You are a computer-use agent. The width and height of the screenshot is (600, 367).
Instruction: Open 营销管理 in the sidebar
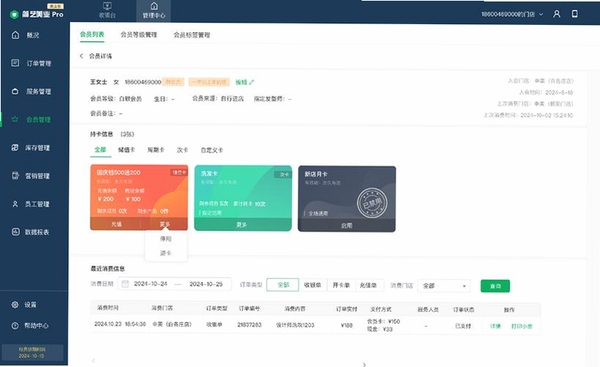tap(31, 176)
